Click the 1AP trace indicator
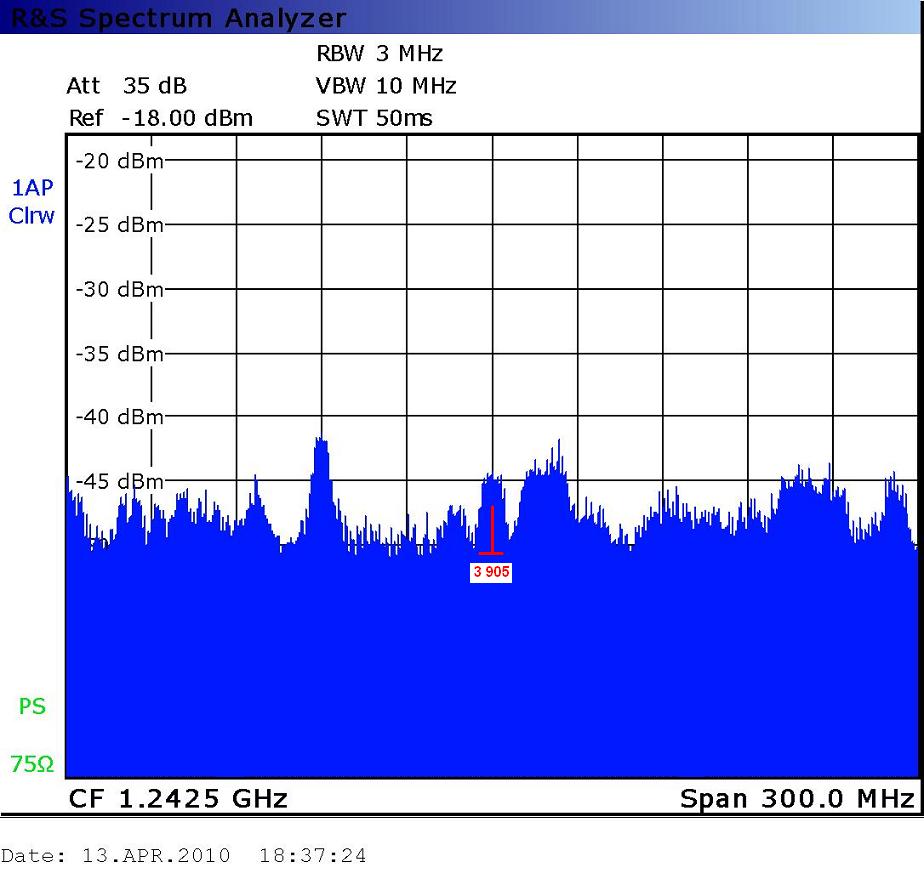 click(31, 187)
